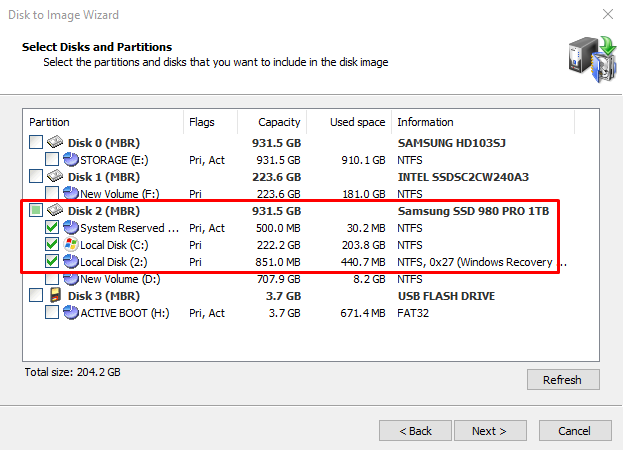The width and height of the screenshot is (623, 450).
Task: Click the FAT32 file system cell
Action: pos(413,313)
